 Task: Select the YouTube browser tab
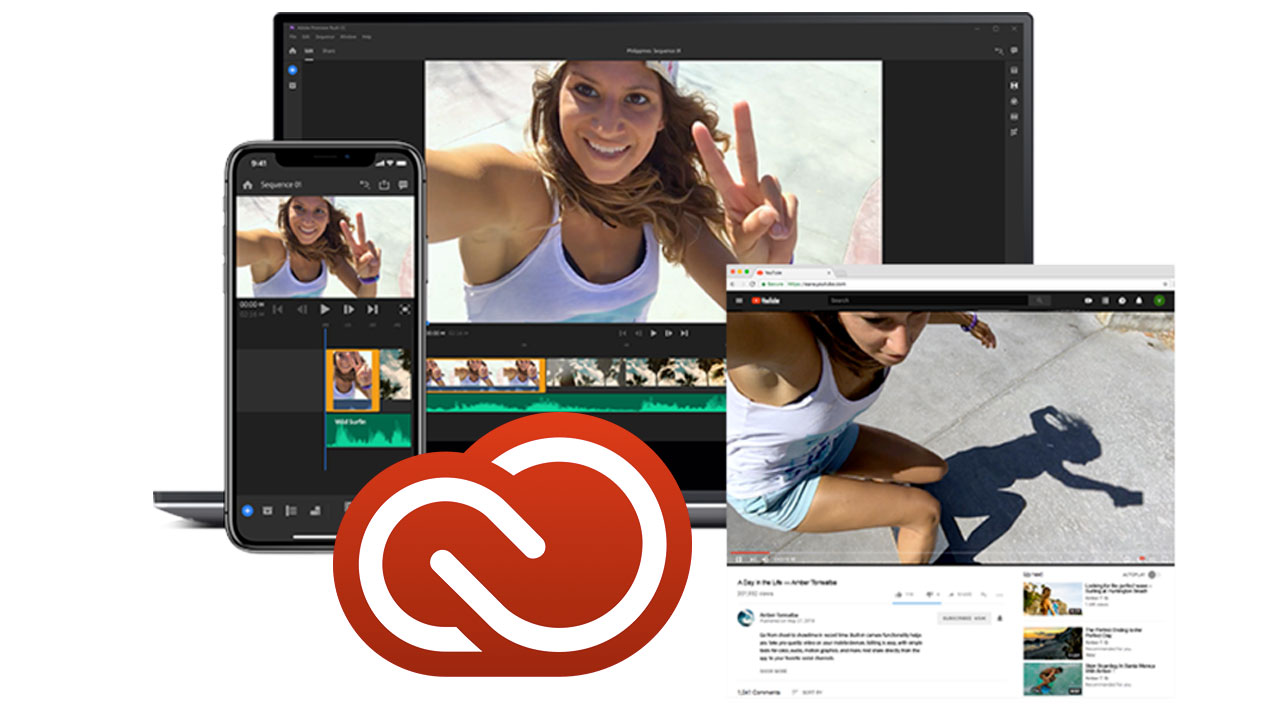coord(794,272)
